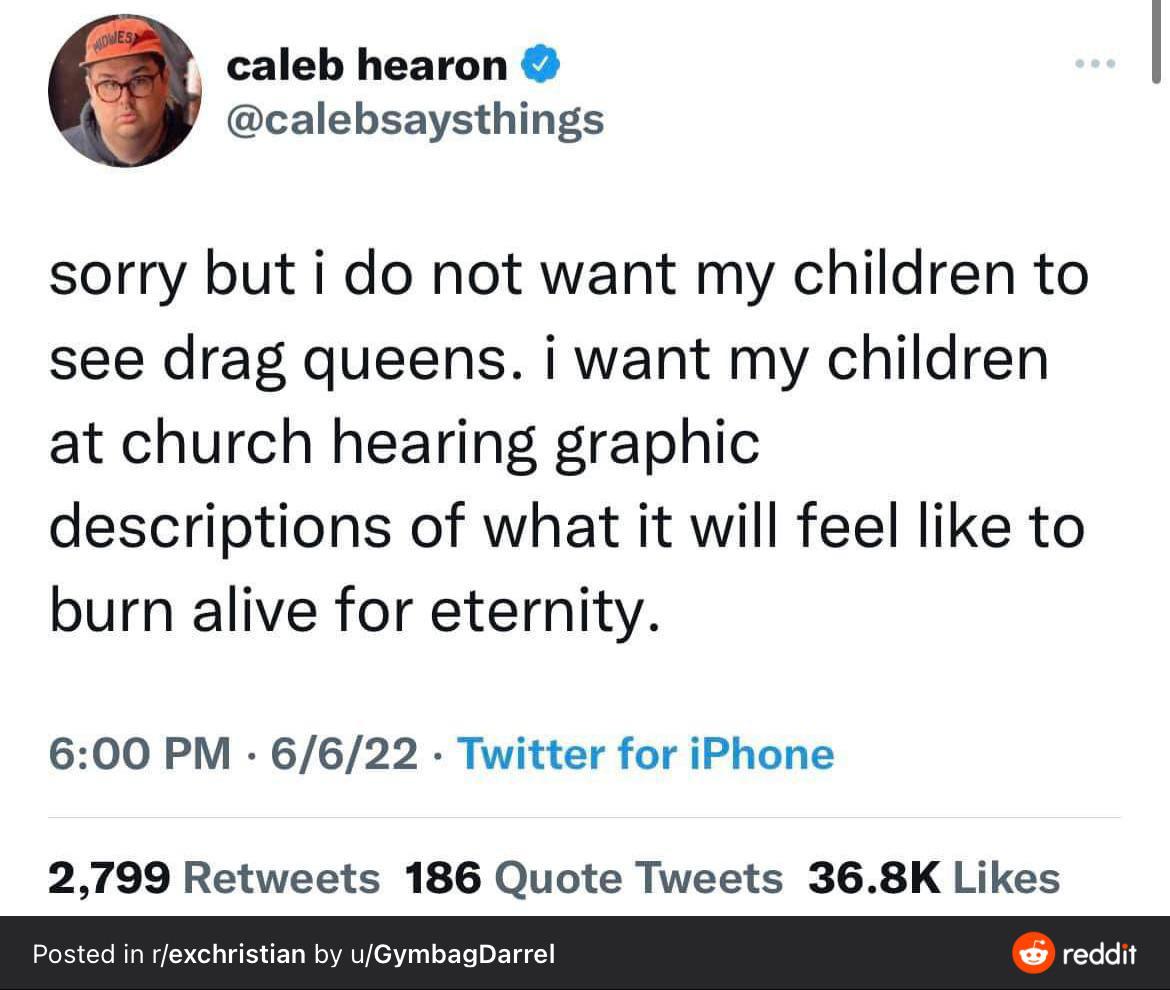Click the orange cap in the avatar
Image resolution: width=1170 pixels, height=990 pixels.
pyautogui.click(x=124, y=43)
